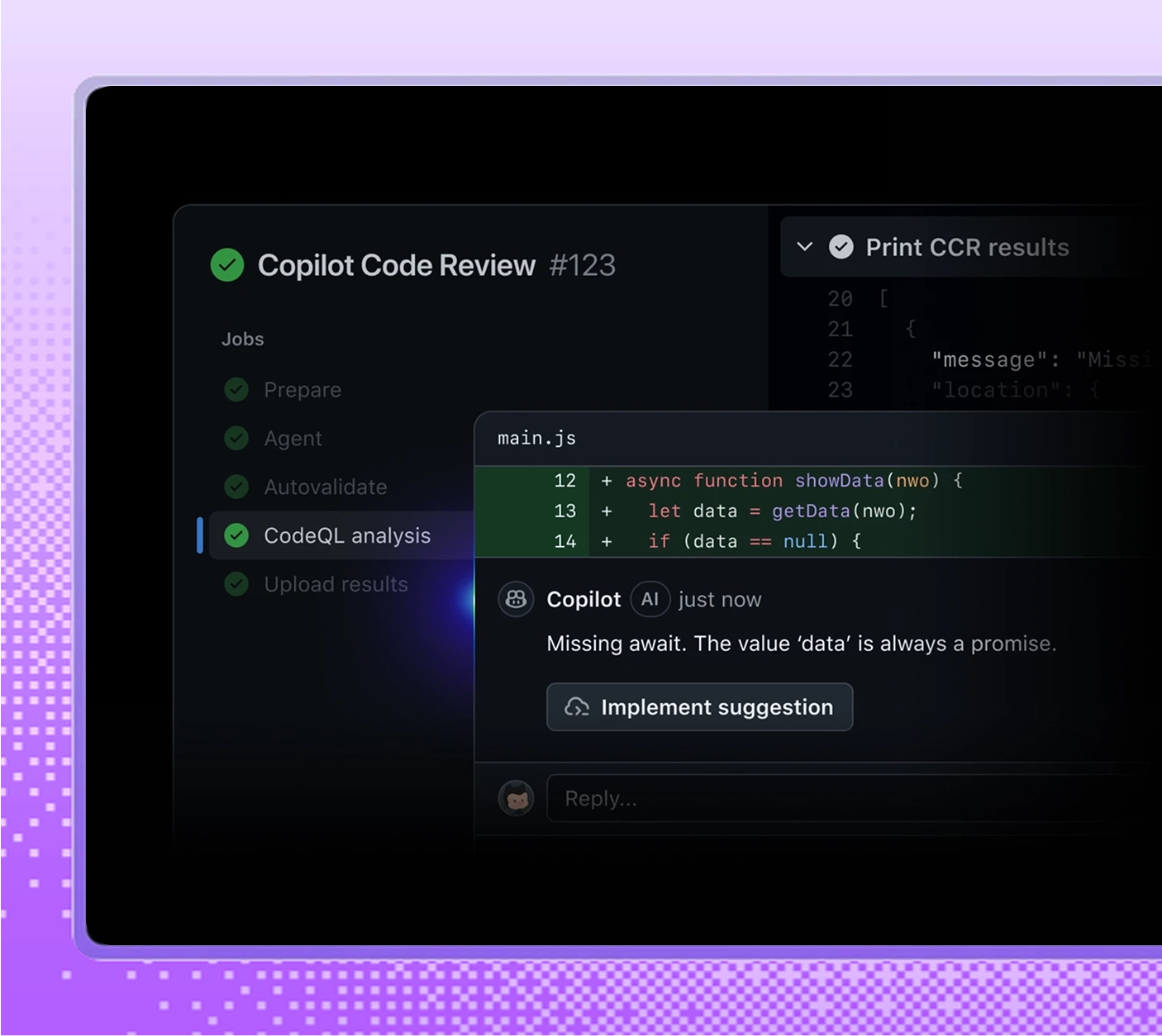The height and width of the screenshot is (1036, 1162).
Task: Click the 'async function showData(nwo) {' code line
Action: pos(794,481)
